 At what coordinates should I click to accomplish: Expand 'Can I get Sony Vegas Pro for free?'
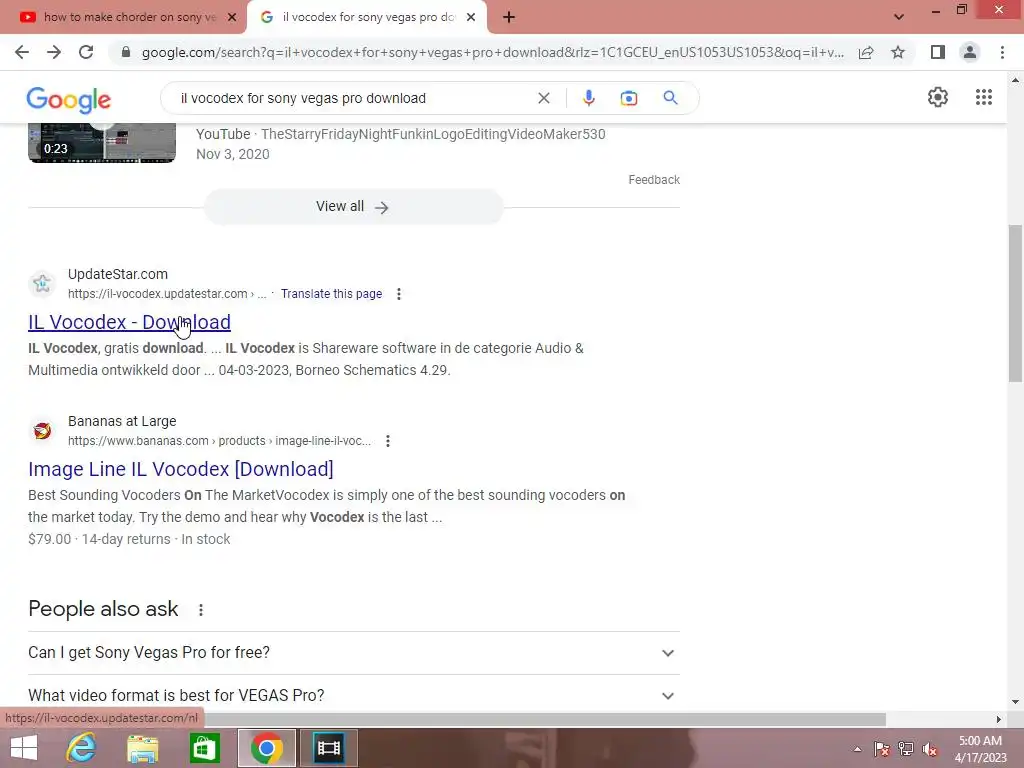click(x=354, y=652)
